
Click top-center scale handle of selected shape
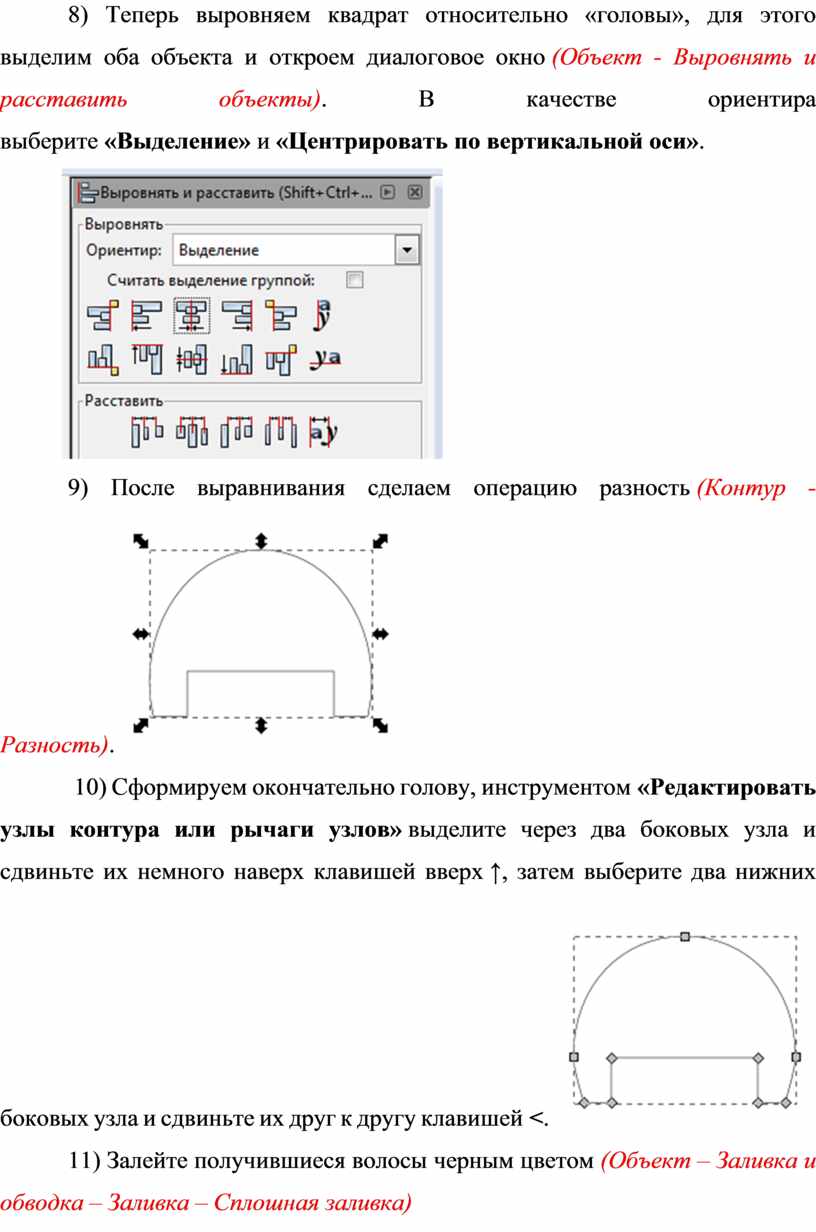pos(261,540)
